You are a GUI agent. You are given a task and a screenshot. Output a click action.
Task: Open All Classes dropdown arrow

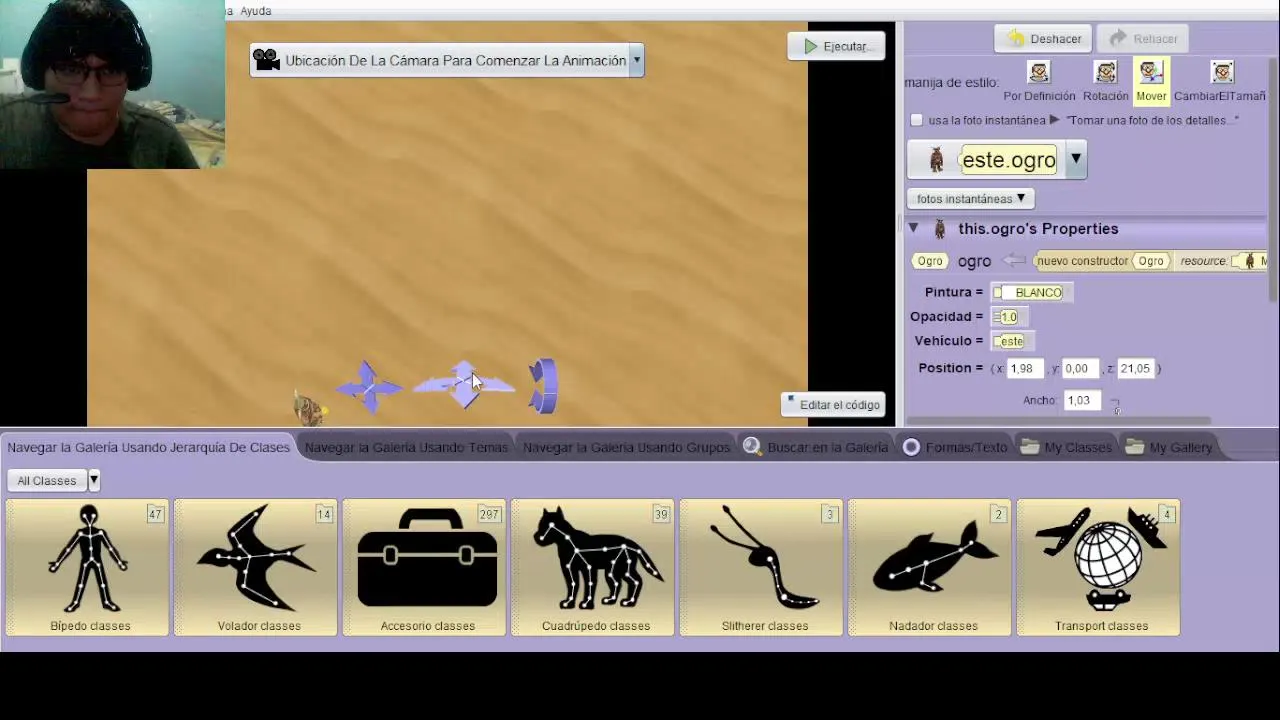[93, 481]
